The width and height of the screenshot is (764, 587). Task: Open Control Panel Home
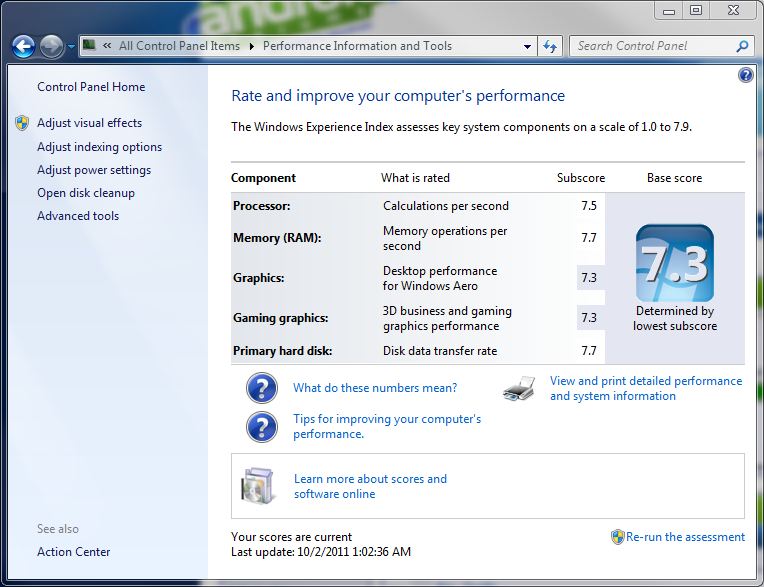91,87
